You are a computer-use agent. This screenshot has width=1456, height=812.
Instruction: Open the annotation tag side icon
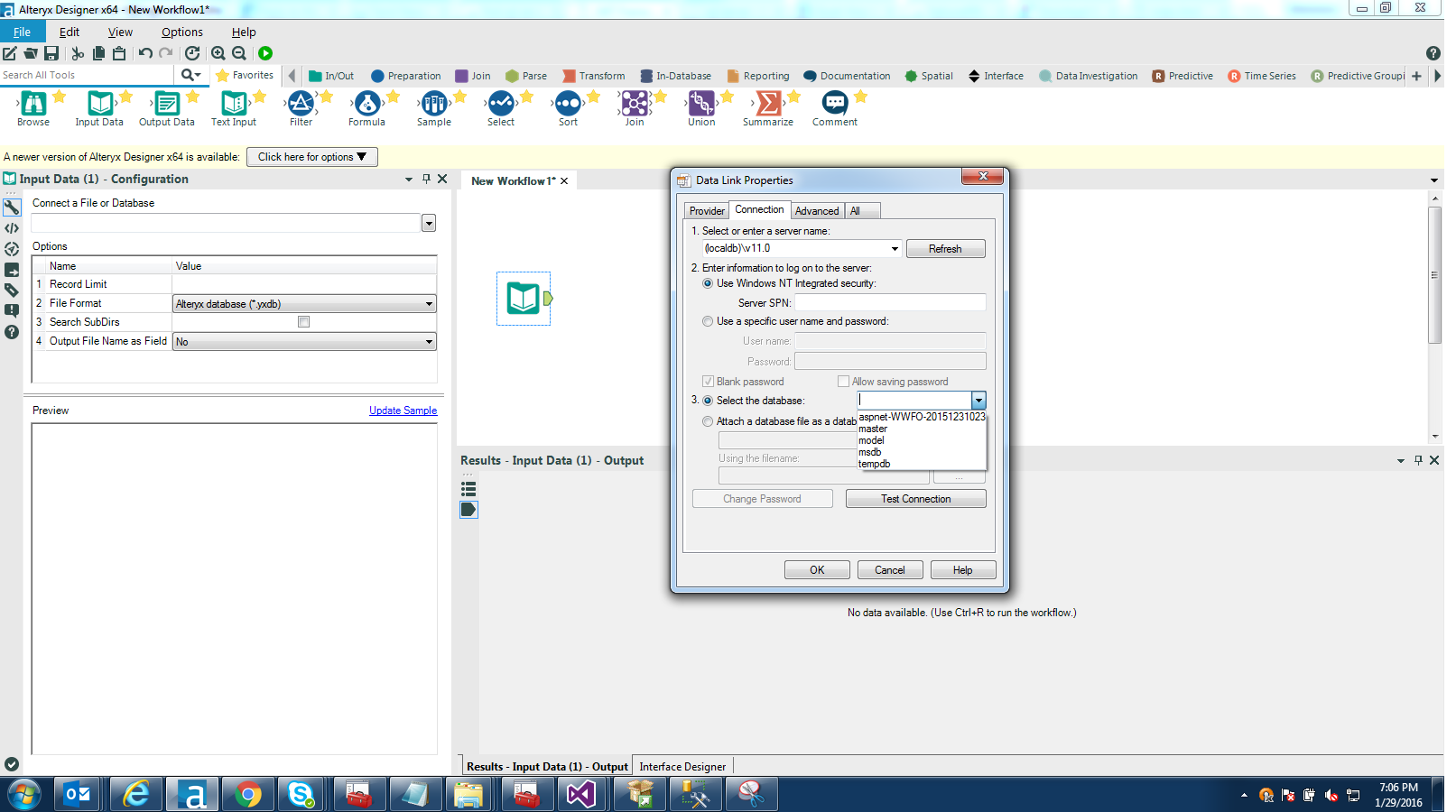12,291
